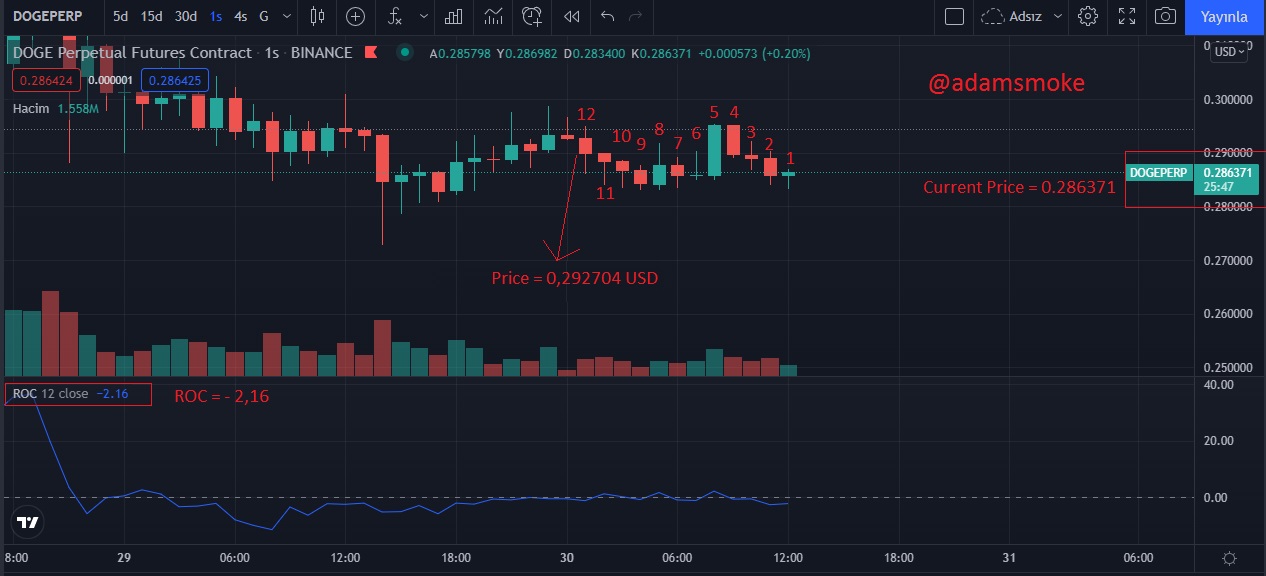Open the candlestick chart type selector
The width and height of the screenshot is (1266, 576).
pyautogui.click(x=318, y=16)
